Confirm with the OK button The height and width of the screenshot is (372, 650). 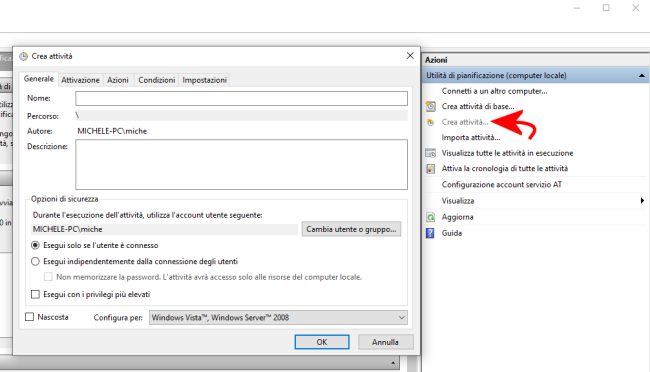coord(322,342)
